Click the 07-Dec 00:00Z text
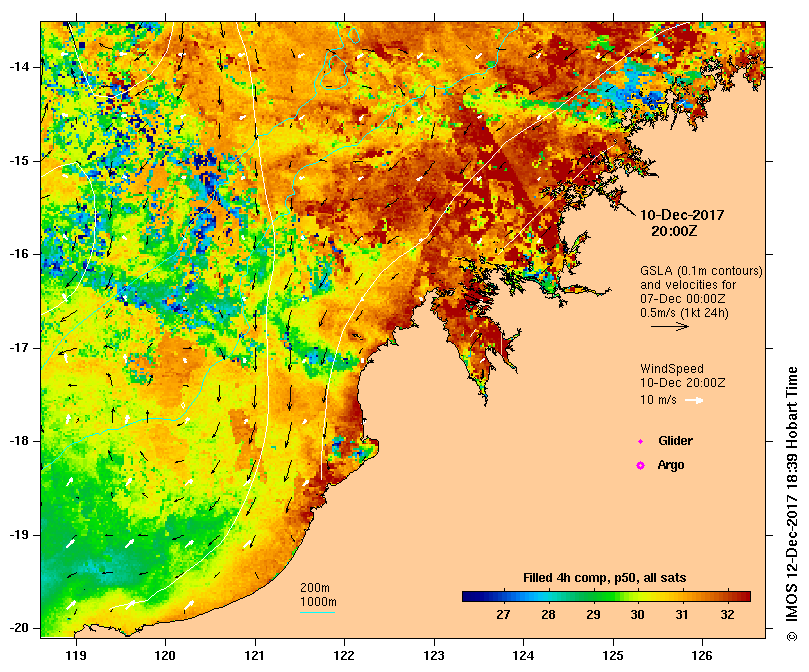809x672 pixels. click(683, 299)
